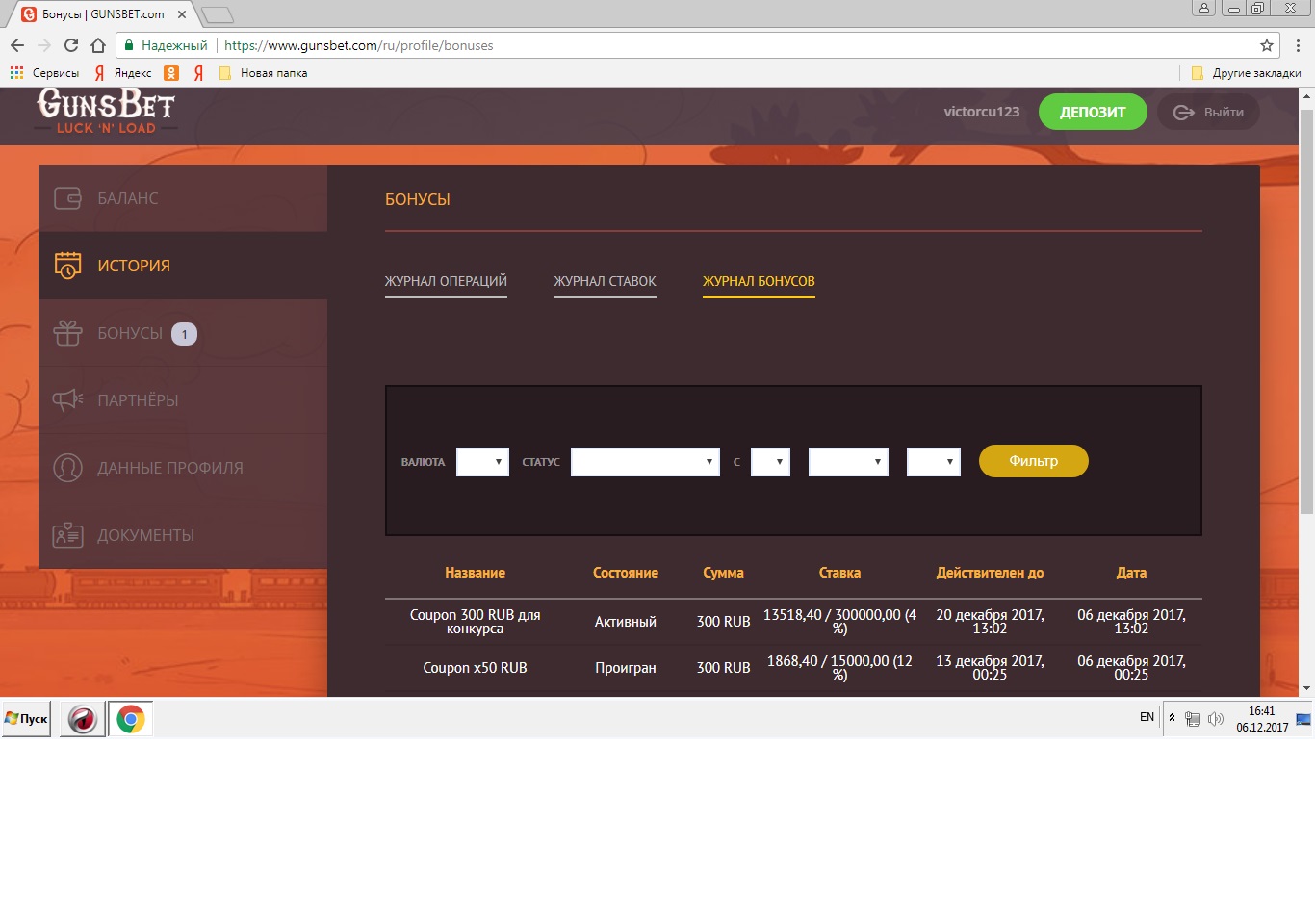Click the Ставка column header
1315x924 pixels.
pyautogui.click(x=839, y=573)
